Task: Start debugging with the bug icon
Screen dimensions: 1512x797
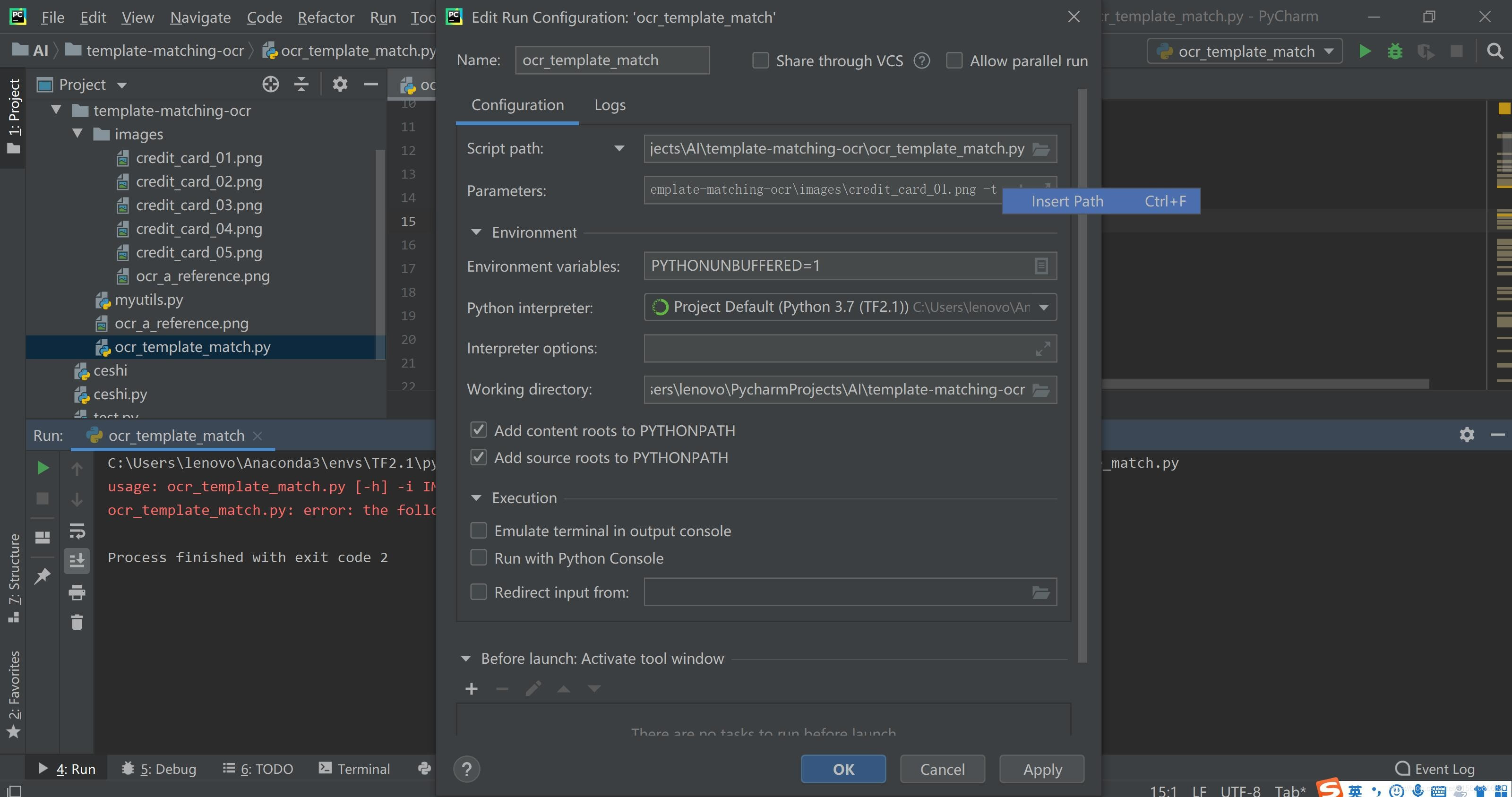Action: [x=1395, y=51]
